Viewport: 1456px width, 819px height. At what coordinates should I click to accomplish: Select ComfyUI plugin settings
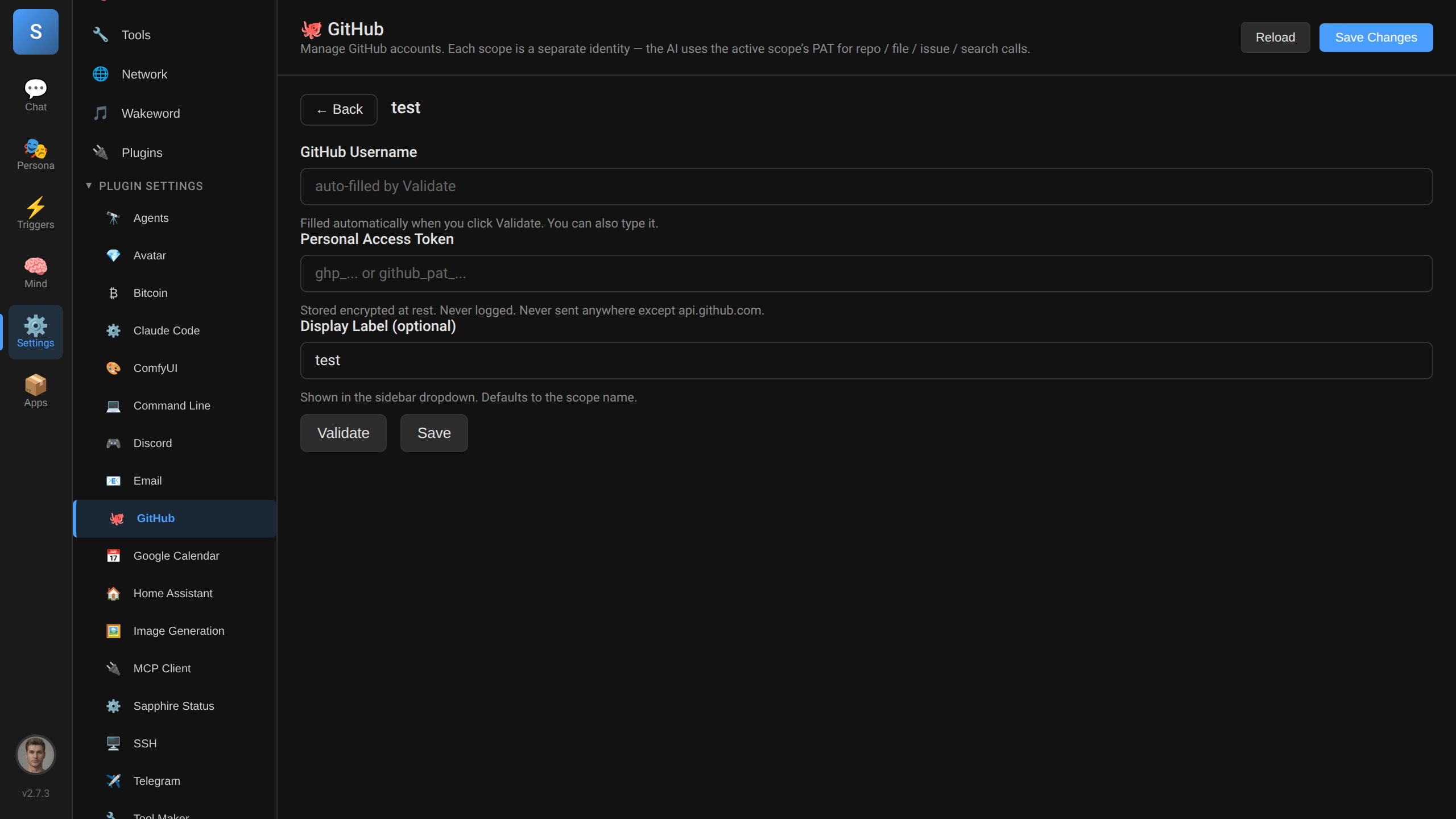[x=175, y=368]
